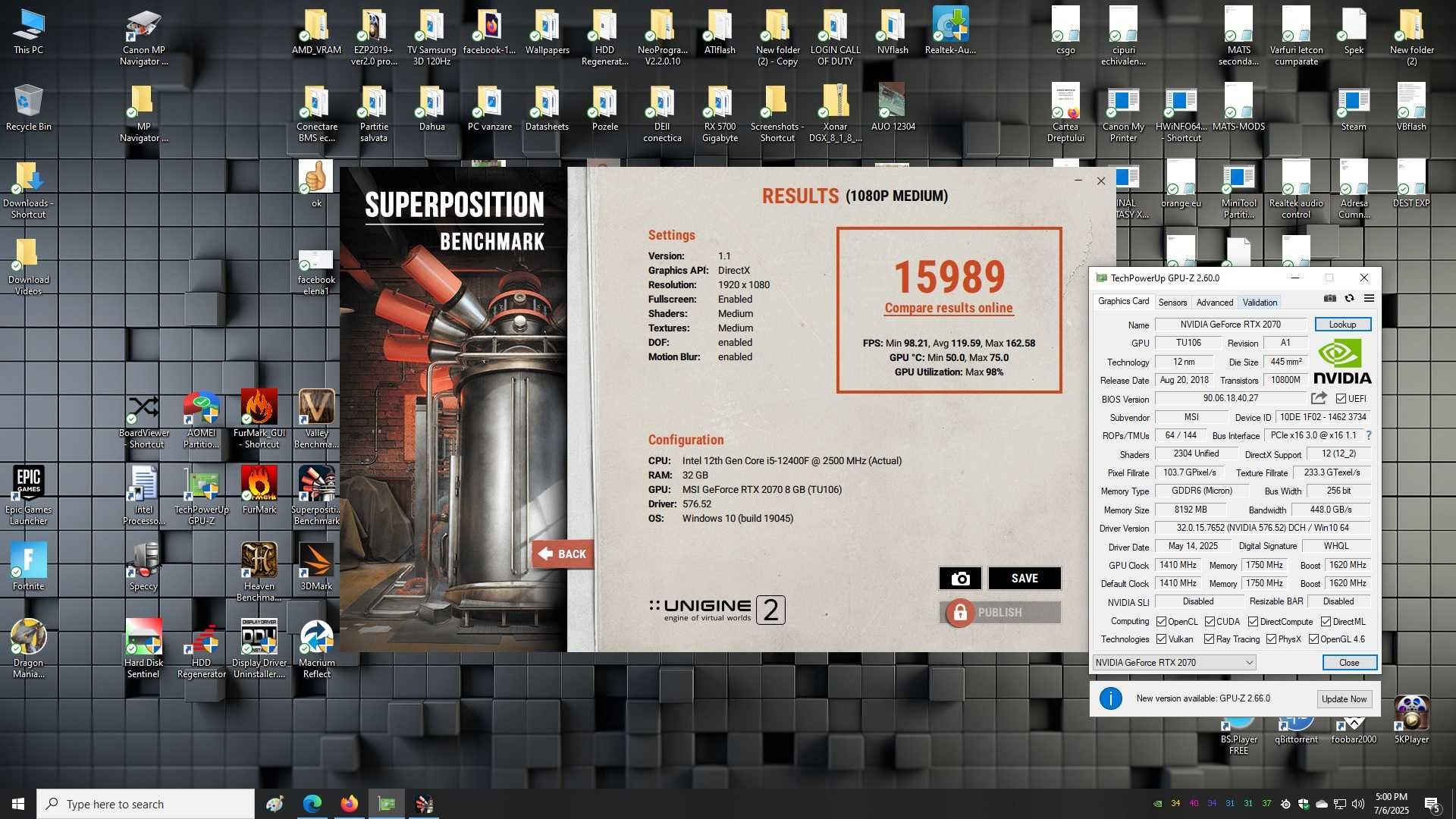The height and width of the screenshot is (819, 1456).
Task: Click the GPU-Z screenshot camera icon
Action: (x=1330, y=299)
